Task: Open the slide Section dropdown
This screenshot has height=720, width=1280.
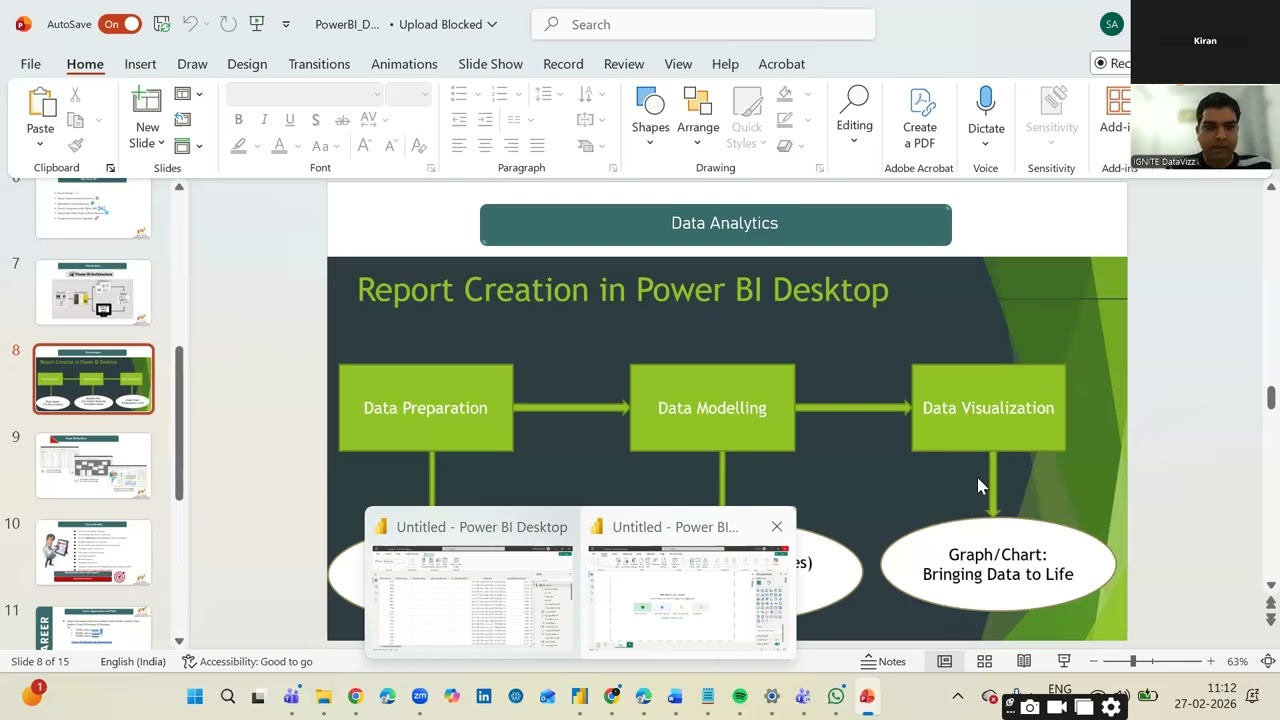Action: tap(188, 145)
